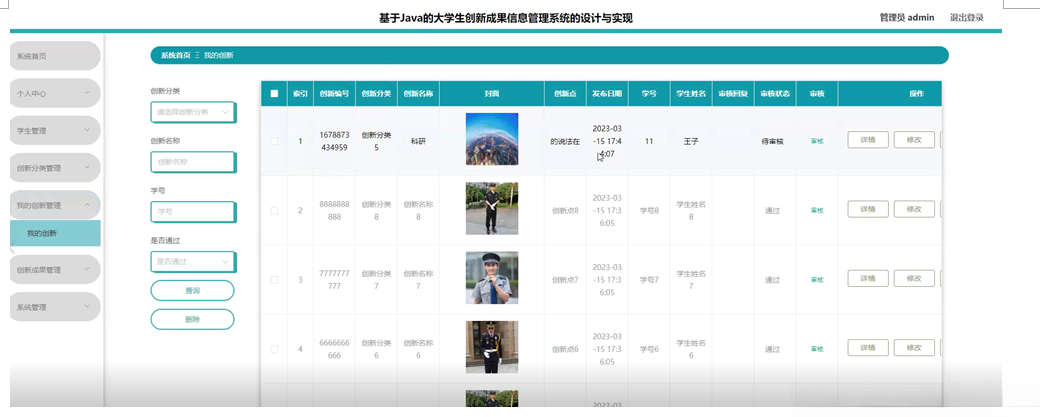
Task: Click 审核 link in row 2
Action: (817, 210)
